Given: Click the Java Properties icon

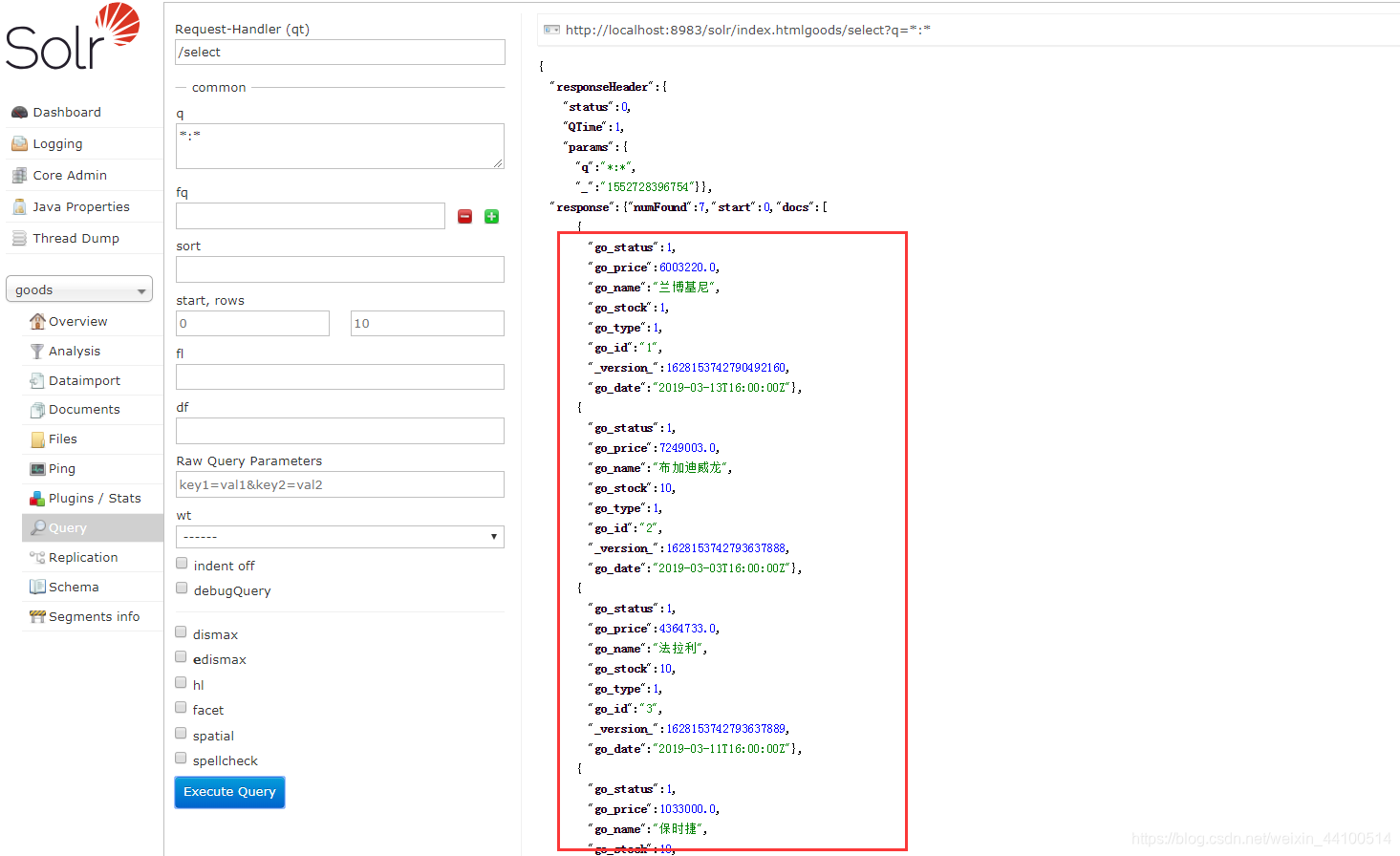Looking at the screenshot, I should [19, 207].
